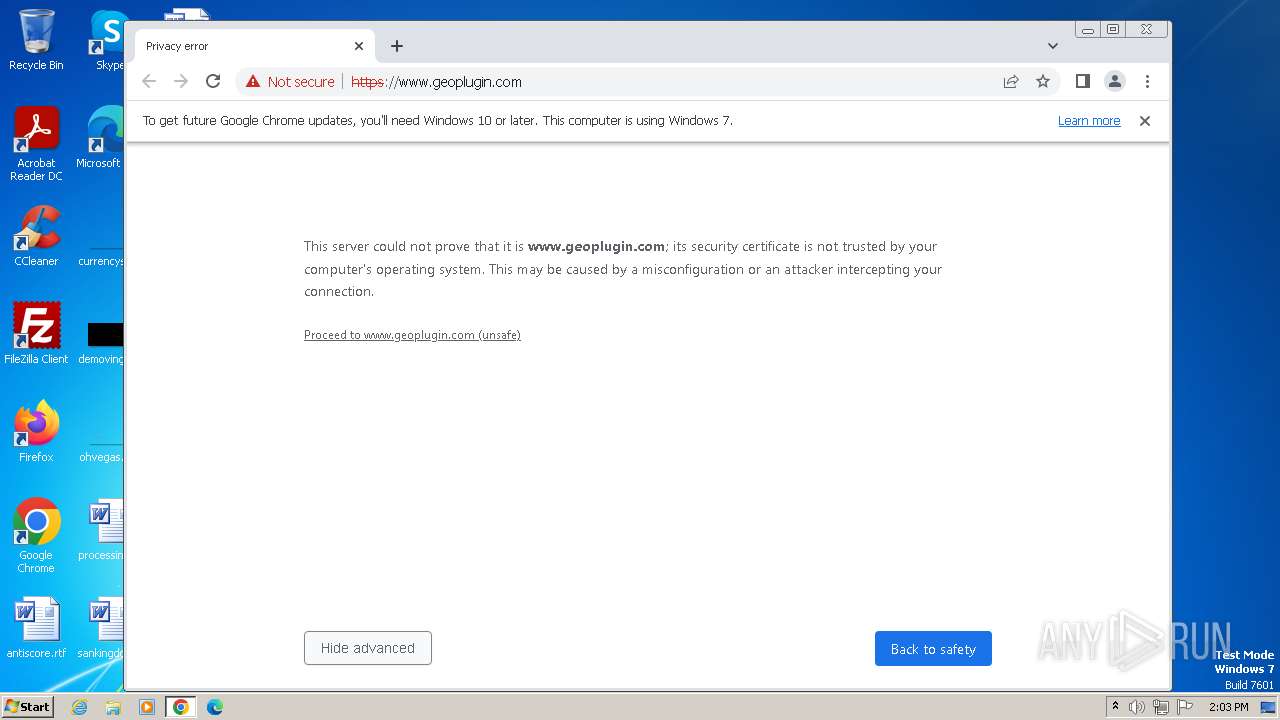Click the taskbar clock 2:03 PM
Viewport: 1280px width, 720px height.
point(1228,707)
